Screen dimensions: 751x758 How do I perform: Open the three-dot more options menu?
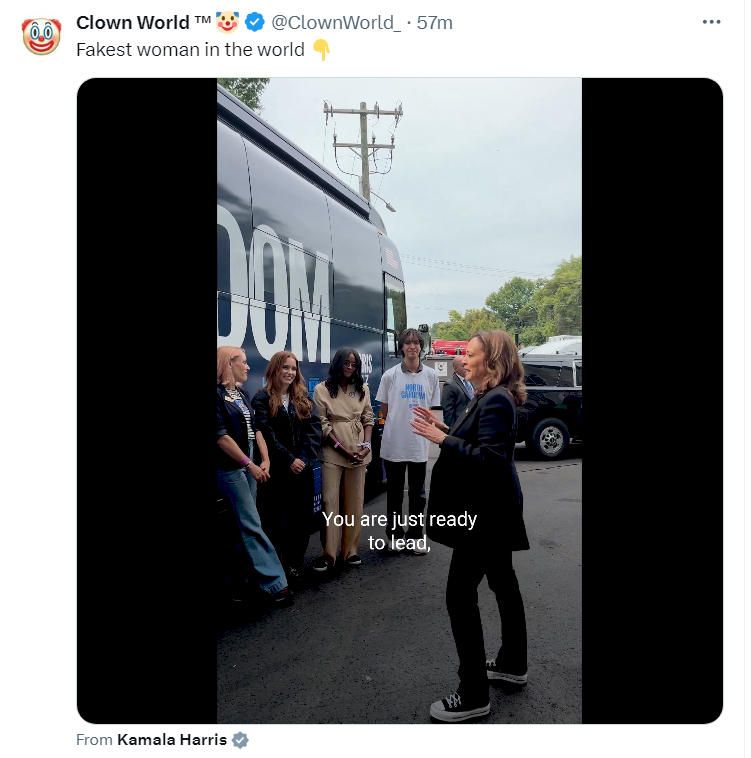(711, 22)
